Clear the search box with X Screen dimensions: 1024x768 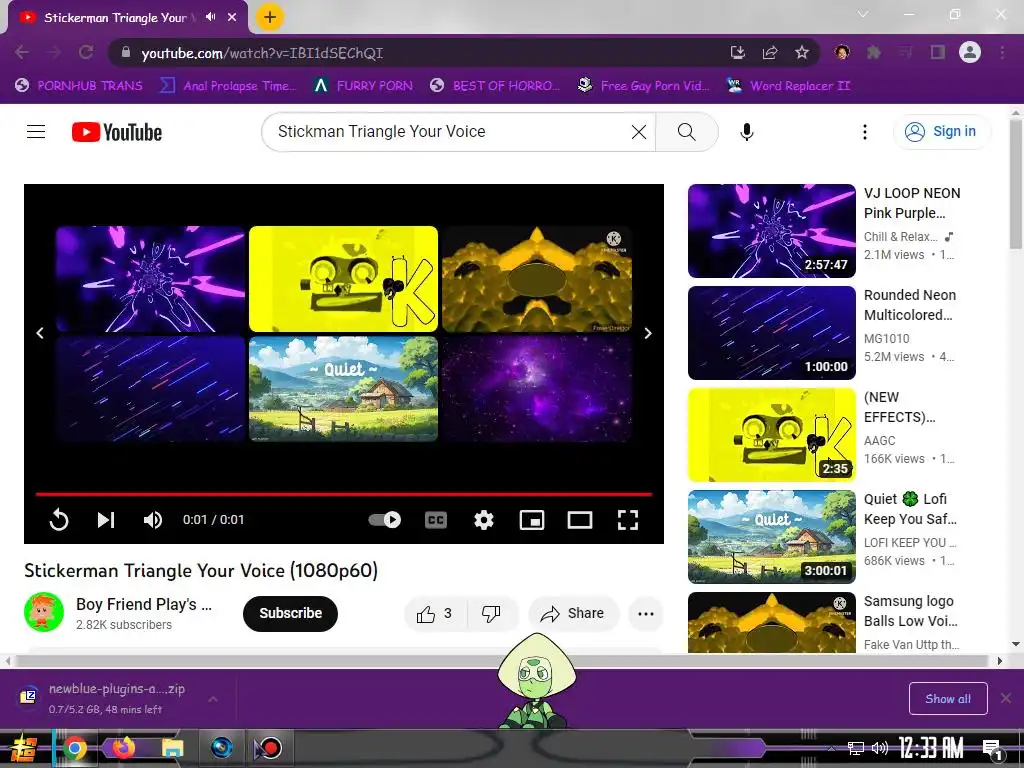pos(639,132)
